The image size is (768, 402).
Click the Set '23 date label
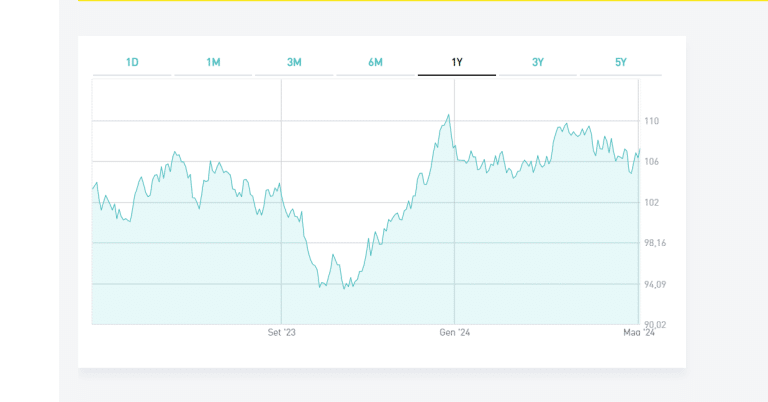pos(282,333)
